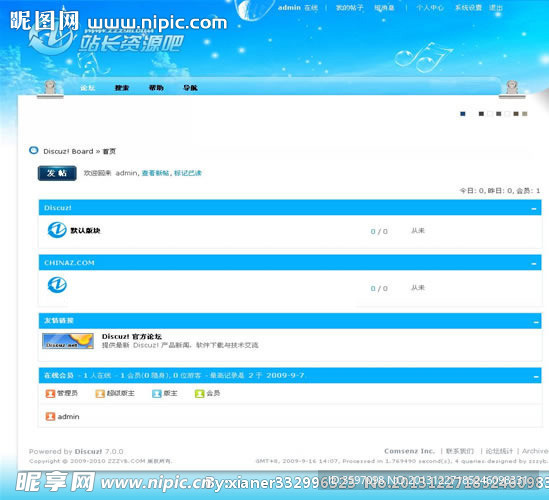Click the yellow 超级版主 legend icon
Image resolution: width=549 pixels, height=500 pixels.
click(100, 394)
